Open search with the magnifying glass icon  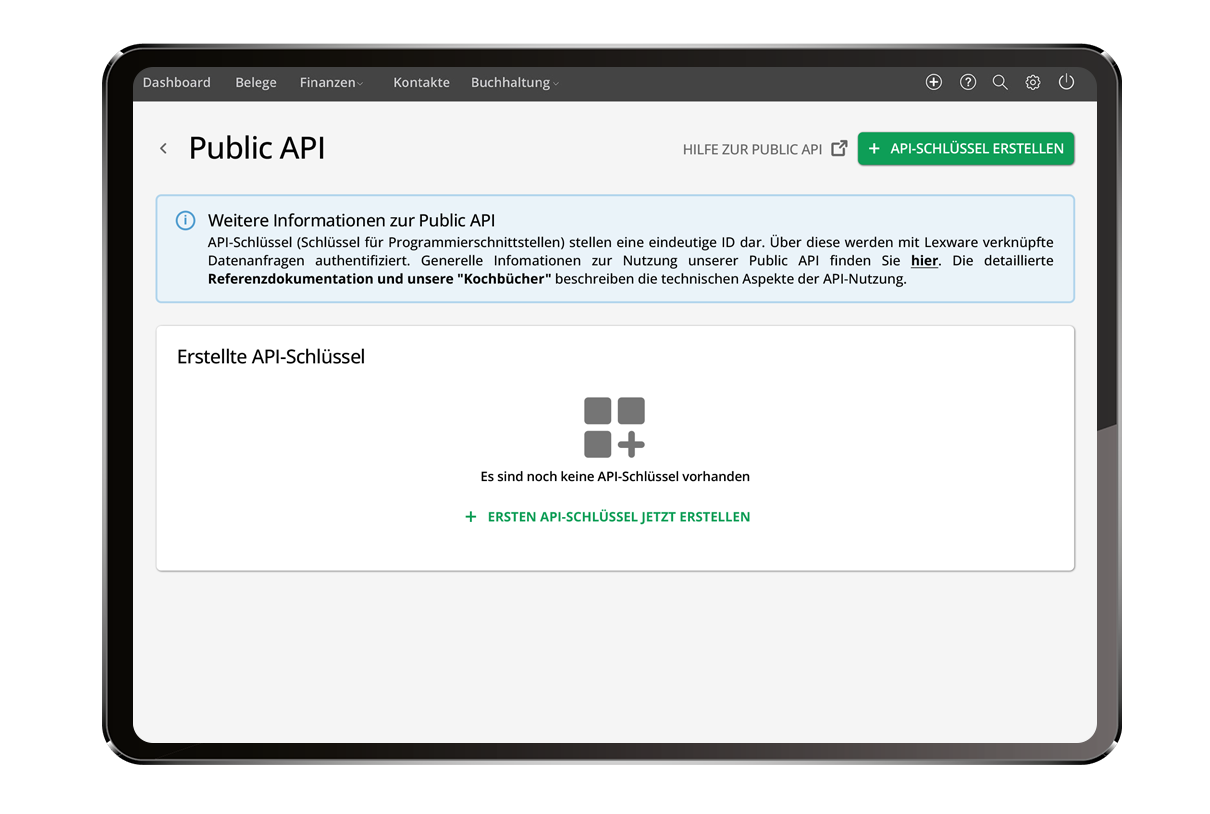click(1000, 83)
